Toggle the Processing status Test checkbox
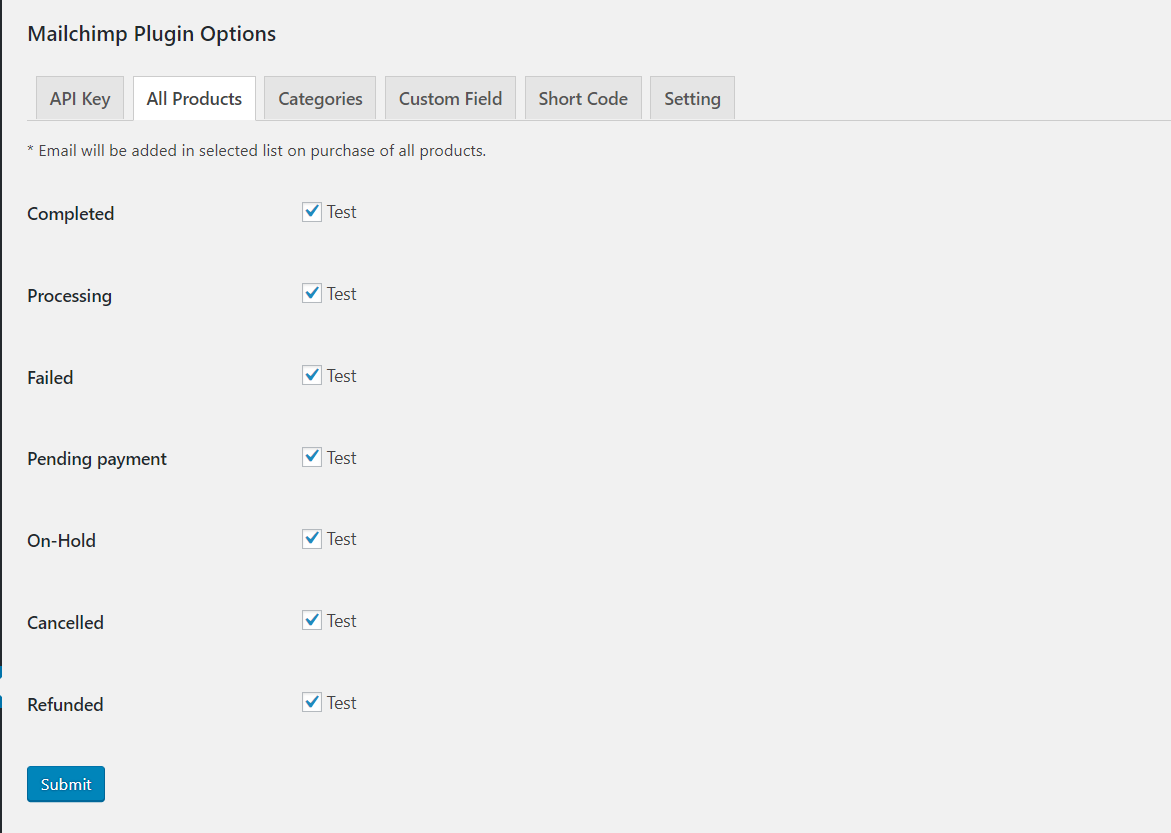Image resolution: width=1171 pixels, height=833 pixels. point(312,294)
